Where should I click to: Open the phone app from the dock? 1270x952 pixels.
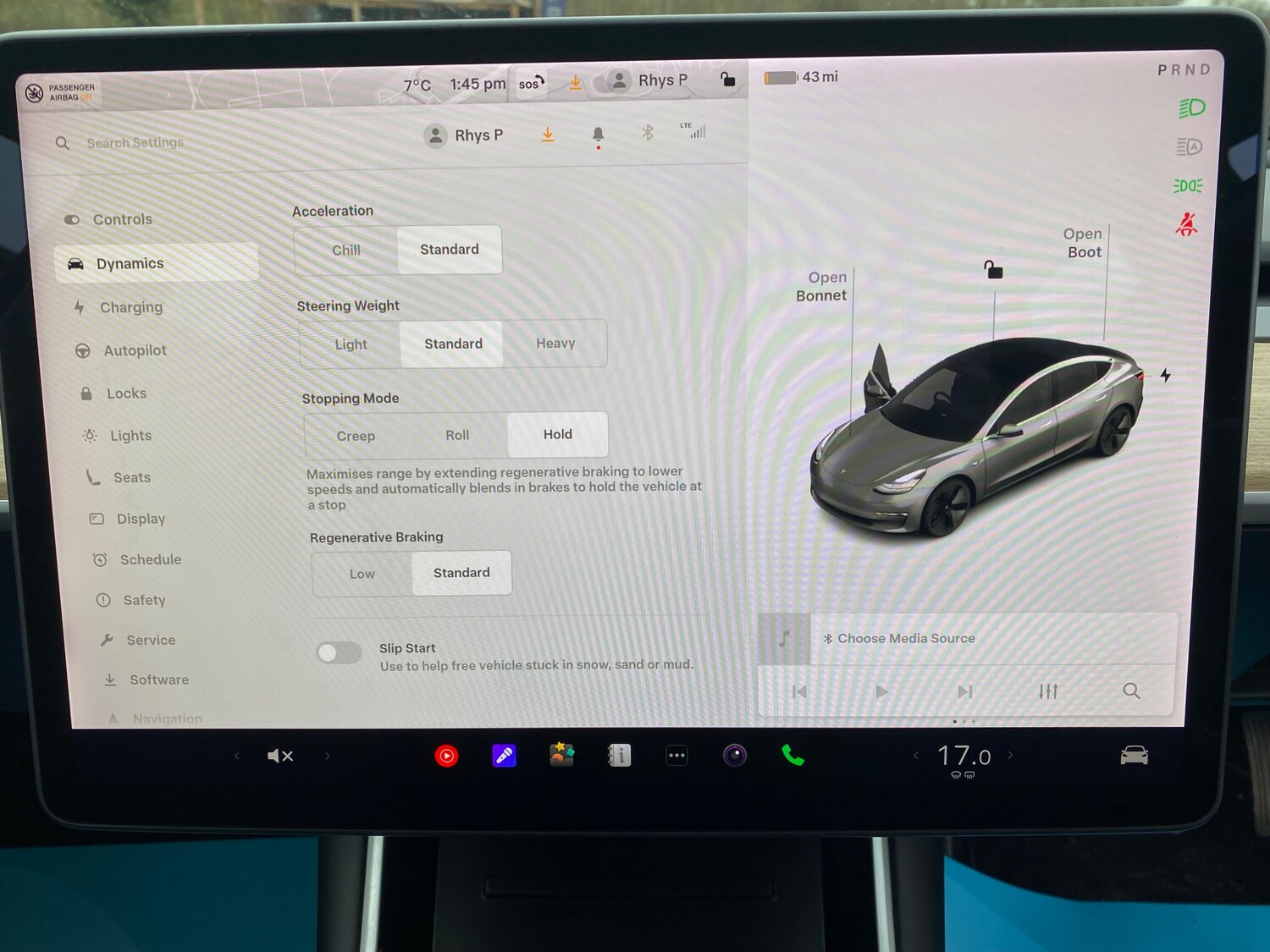click(792, 755)
